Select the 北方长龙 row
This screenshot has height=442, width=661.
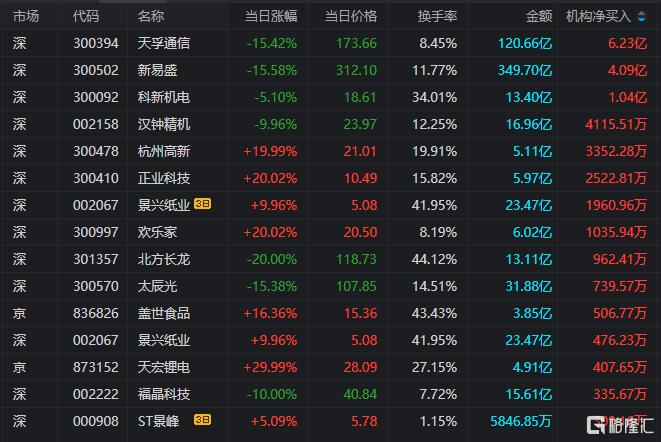(x=330, y=259)
